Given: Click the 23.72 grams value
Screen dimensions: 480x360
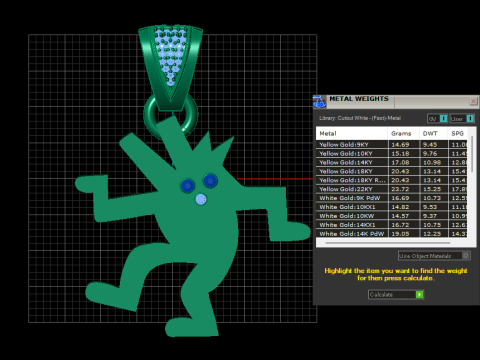Looking at the screenshot, I should tap(400, 189).
